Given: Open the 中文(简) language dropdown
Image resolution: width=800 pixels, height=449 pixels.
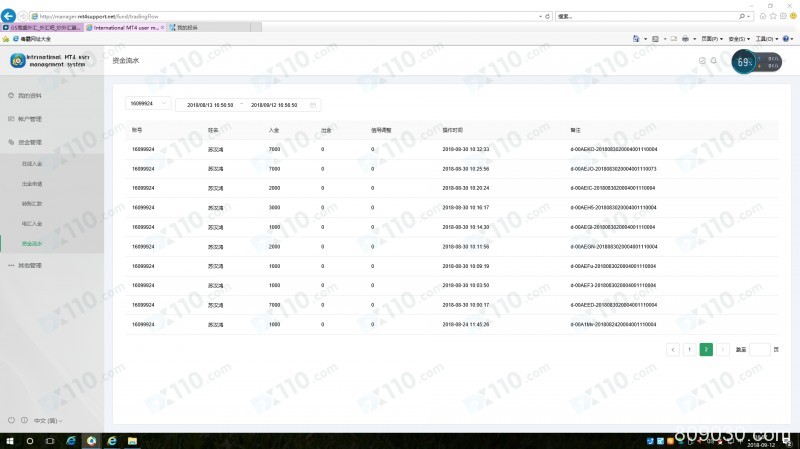Looking at the screenshot, I should (x=48, y=421).
